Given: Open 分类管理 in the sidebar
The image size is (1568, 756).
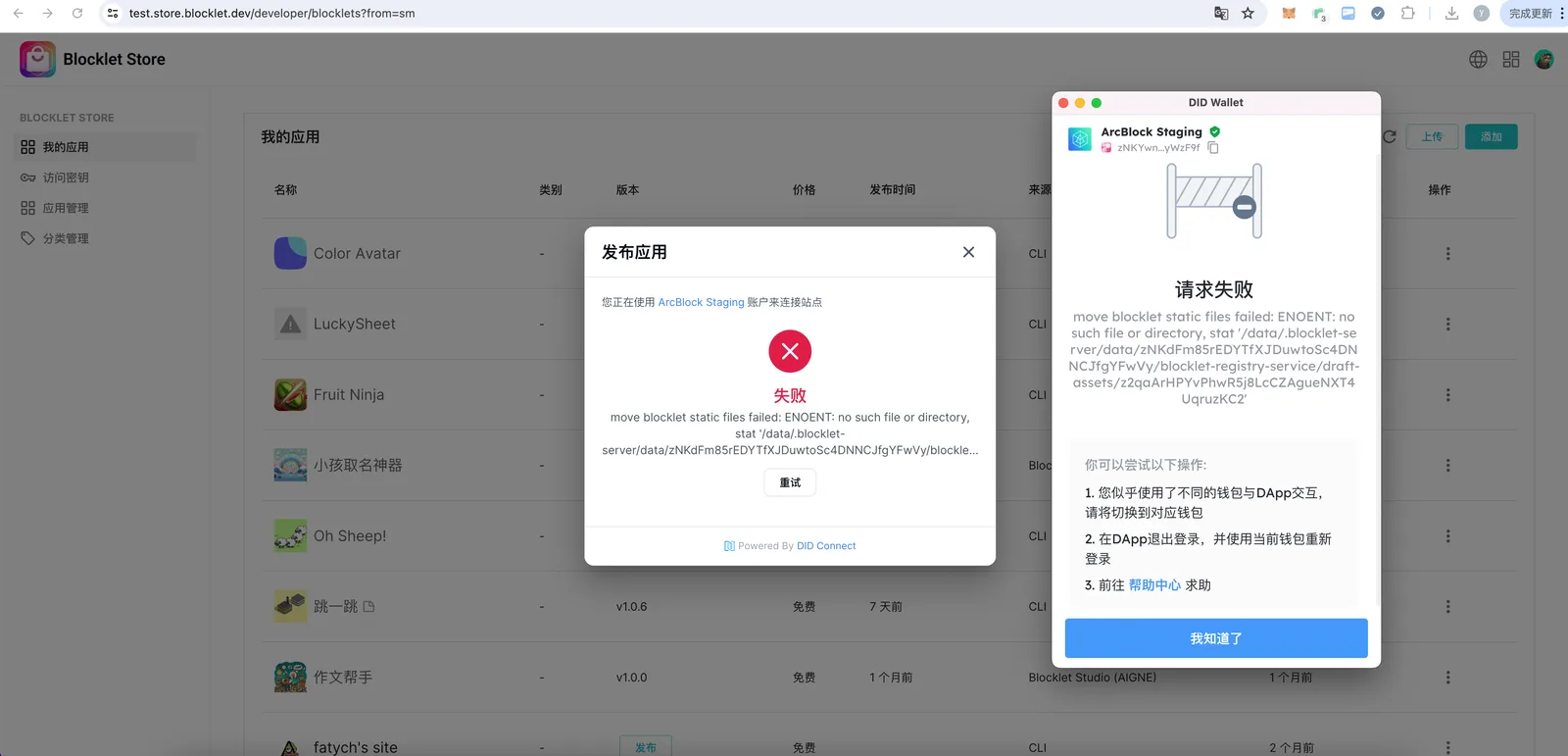Looking at the screenshot, I should [x=107, y=238].
